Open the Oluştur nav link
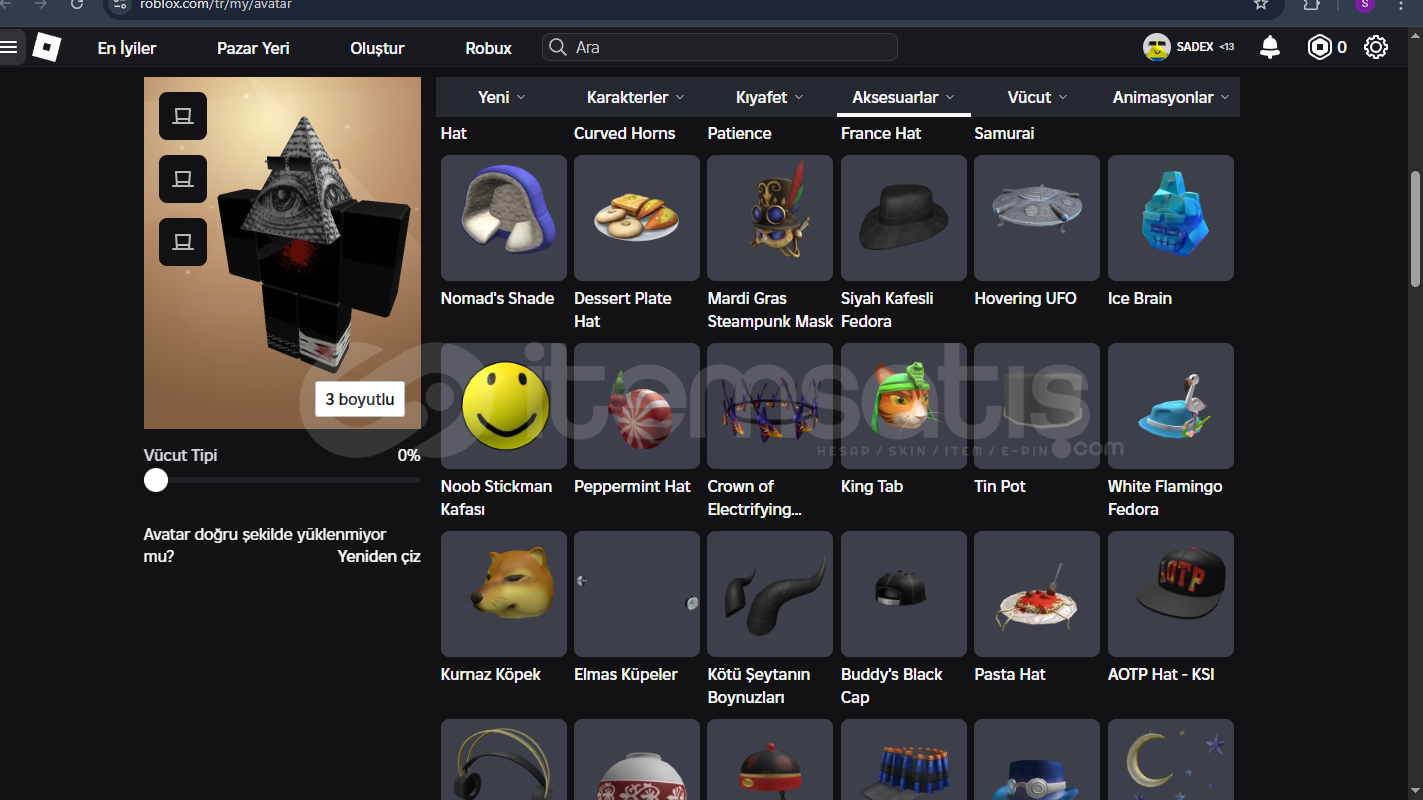This screenshot has height=800, width=1423. [377, 48]
